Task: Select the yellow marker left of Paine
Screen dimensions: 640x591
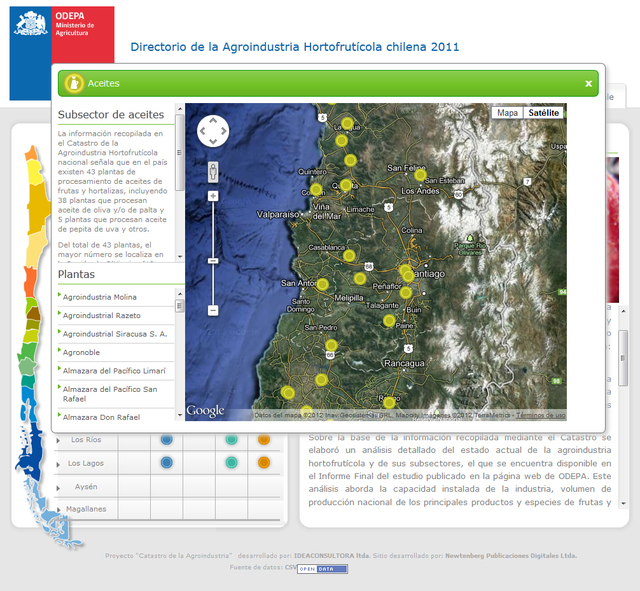Action: tap(389, 321)
